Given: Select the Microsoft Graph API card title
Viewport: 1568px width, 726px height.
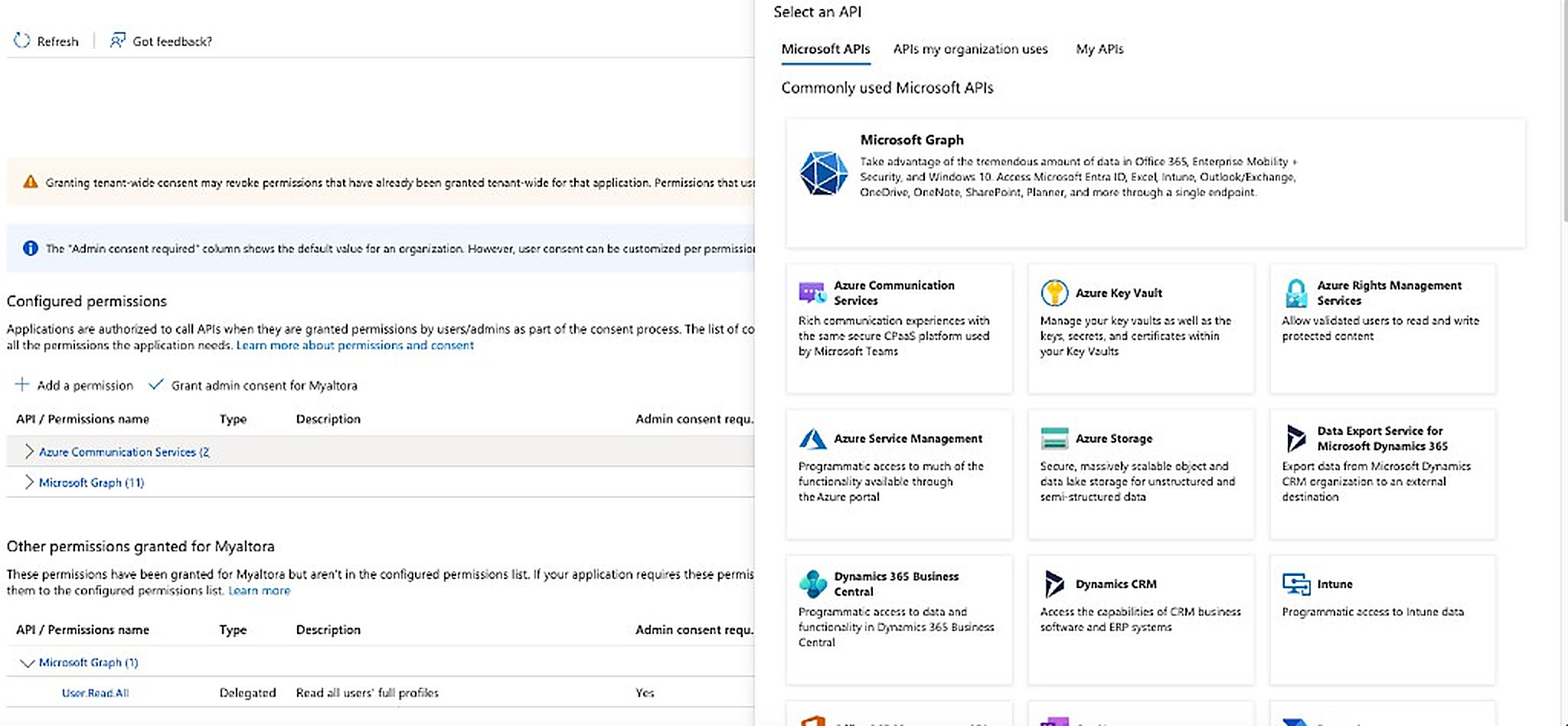Looking at the screenshot, I should pos(912,140).
